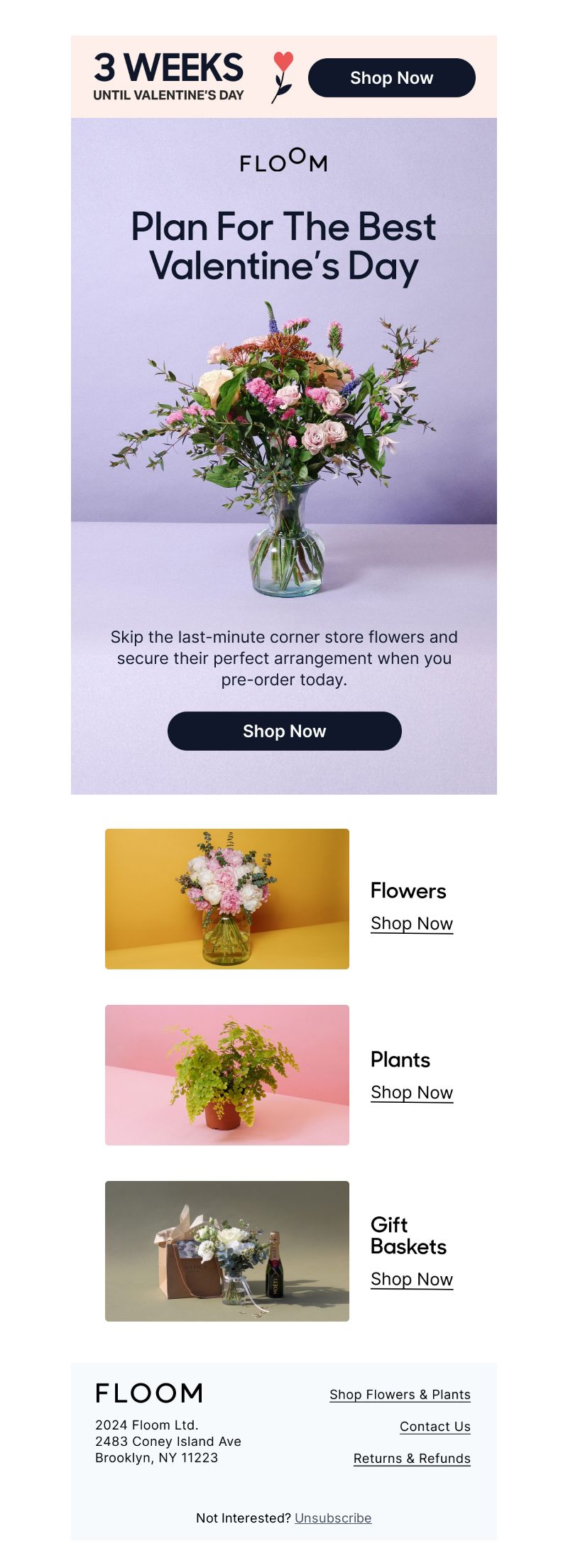The image size is (568, 1568).
Task: Open the Plants fern thumbnail
Action: (x=227, y=1075)
